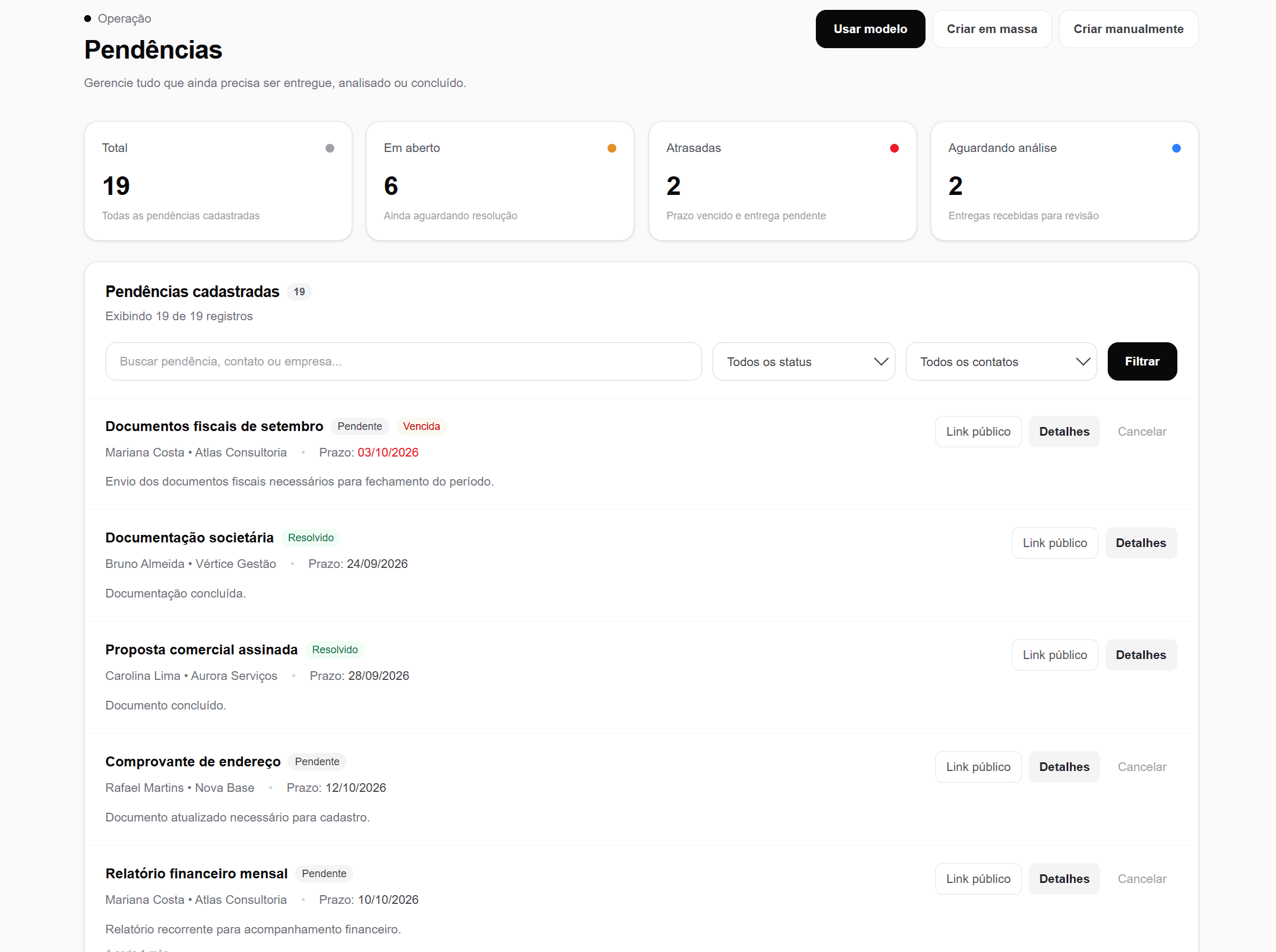Click the Resolvido badge on Documentação societária
The width and height of the screenshot is (1276, 952).
pyautogui.click(x=310, y=538)
